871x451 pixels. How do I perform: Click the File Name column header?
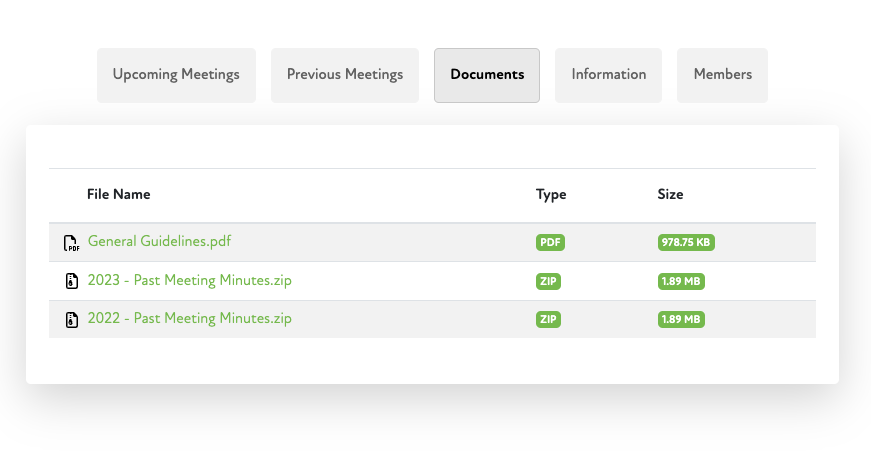118,195
